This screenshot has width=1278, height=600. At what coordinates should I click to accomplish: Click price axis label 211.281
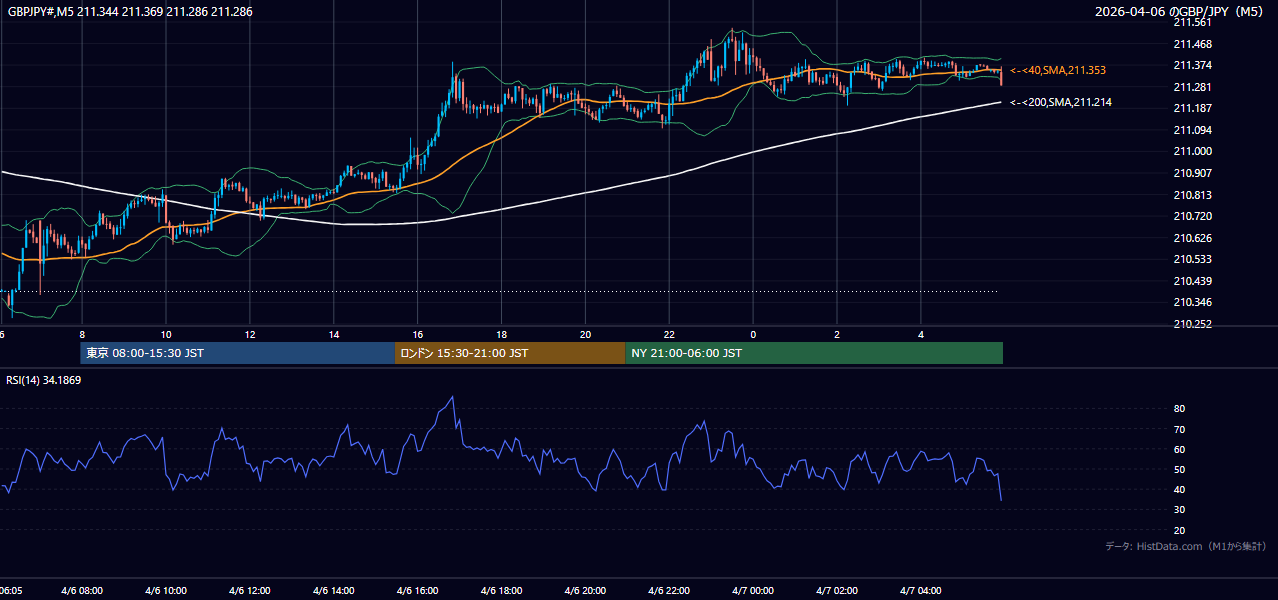click(x=1192, y=87)
